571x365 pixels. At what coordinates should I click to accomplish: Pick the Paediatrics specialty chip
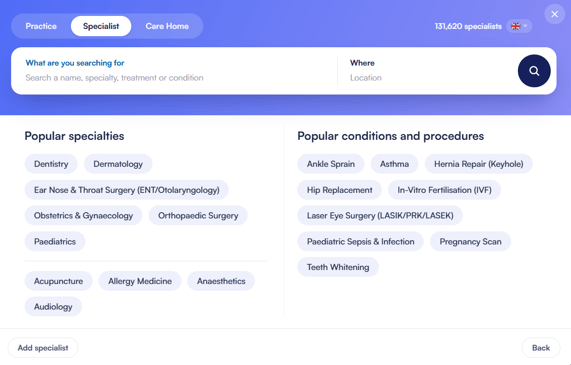click(x=55, y=242)
